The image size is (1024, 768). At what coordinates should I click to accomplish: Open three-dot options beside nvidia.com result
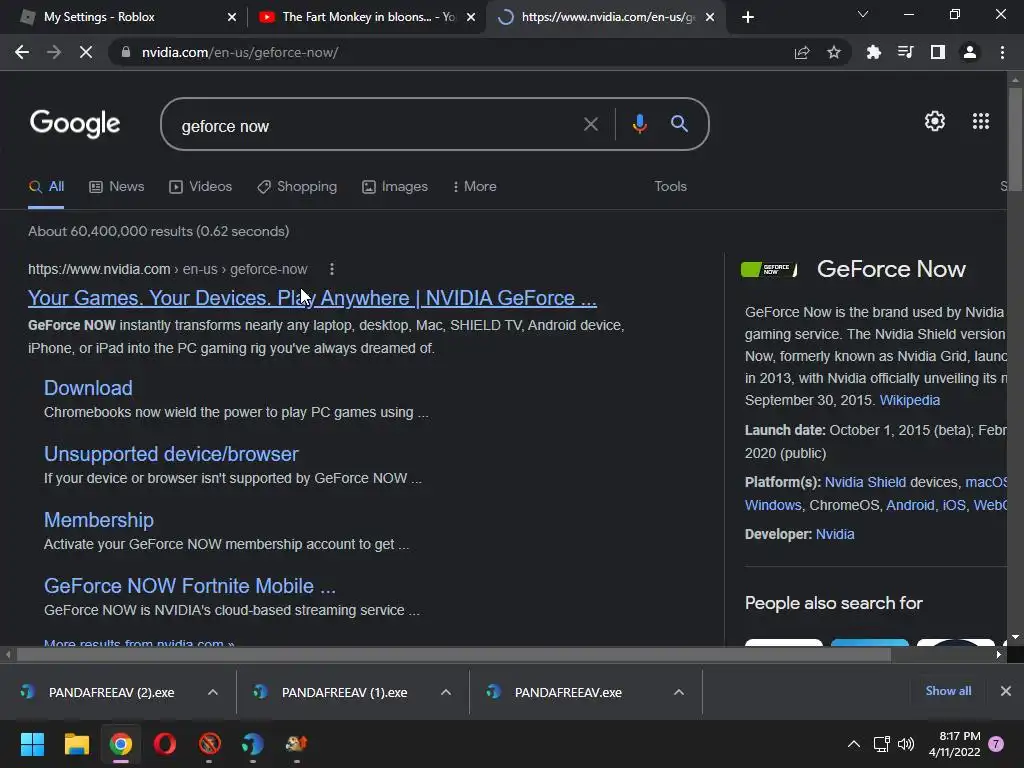point(332,269)
